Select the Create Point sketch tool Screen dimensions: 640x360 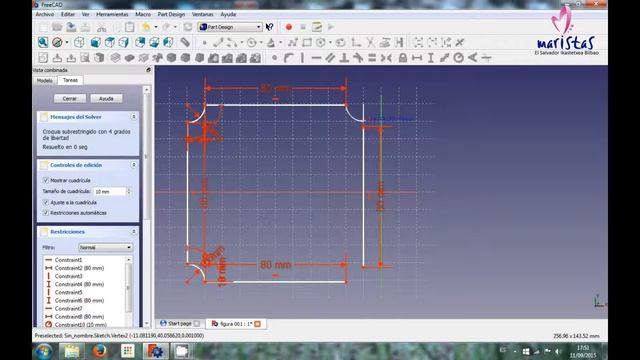[x=204, y=42]
